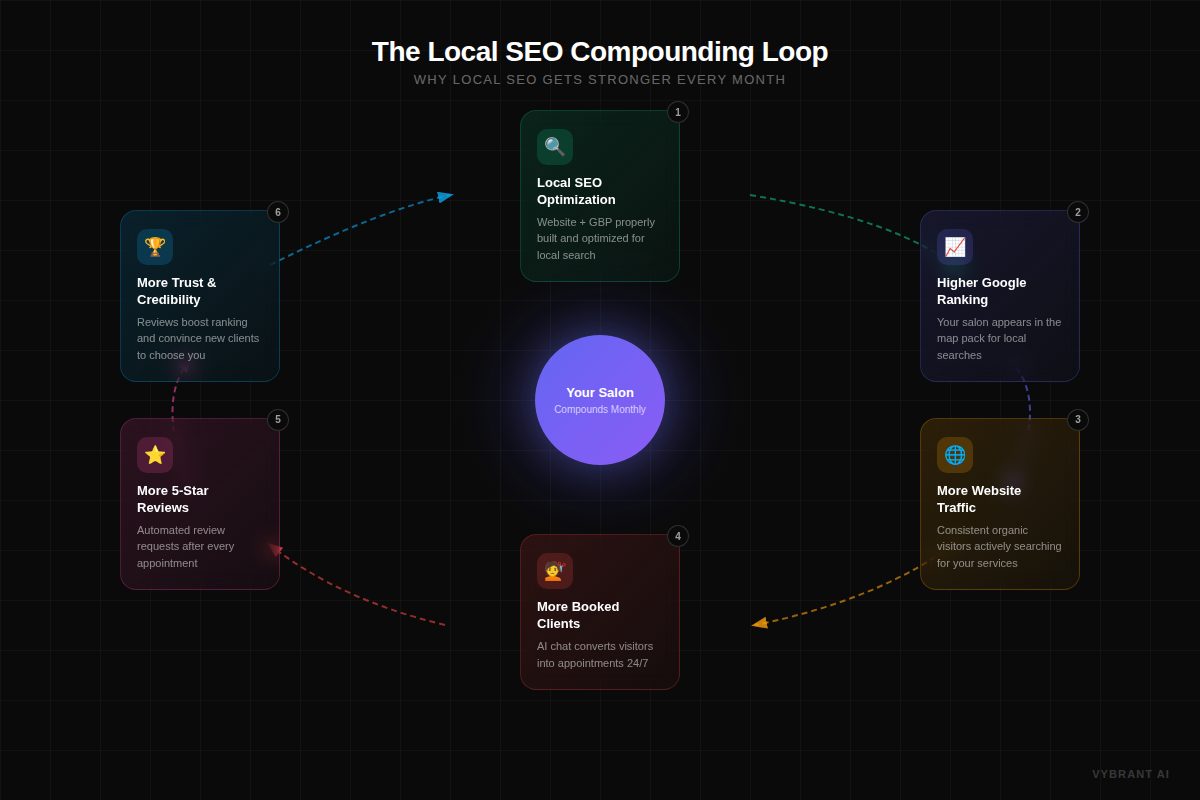
Task: Select the step 3 number badge
Action: [1078, 420]
